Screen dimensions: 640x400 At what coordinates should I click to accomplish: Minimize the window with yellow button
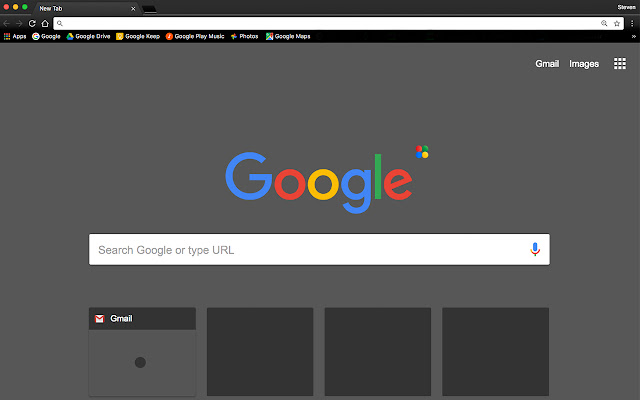coord(16,7)
